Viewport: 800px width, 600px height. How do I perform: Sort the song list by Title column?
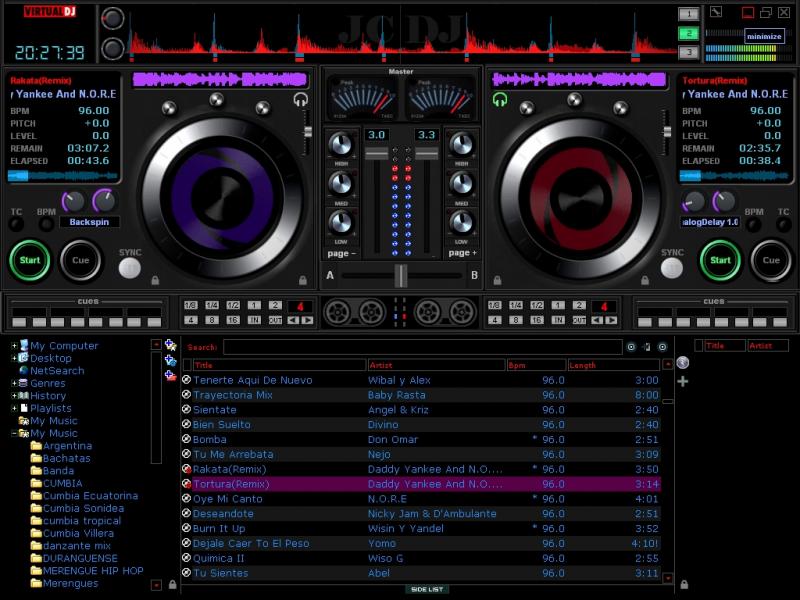[x=279, y=365]
